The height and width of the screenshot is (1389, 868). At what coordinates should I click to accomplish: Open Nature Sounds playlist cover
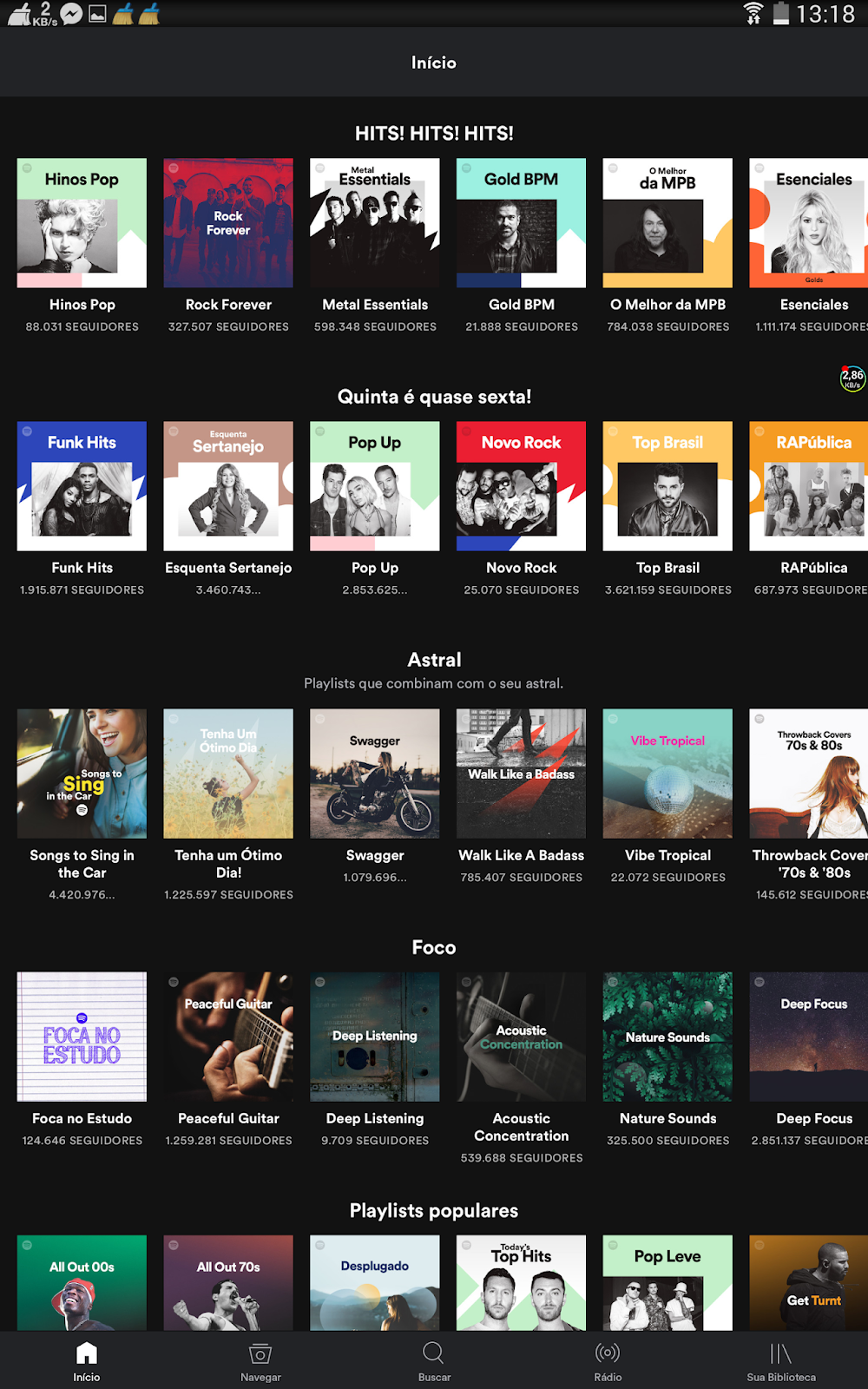coord(668,1037)
